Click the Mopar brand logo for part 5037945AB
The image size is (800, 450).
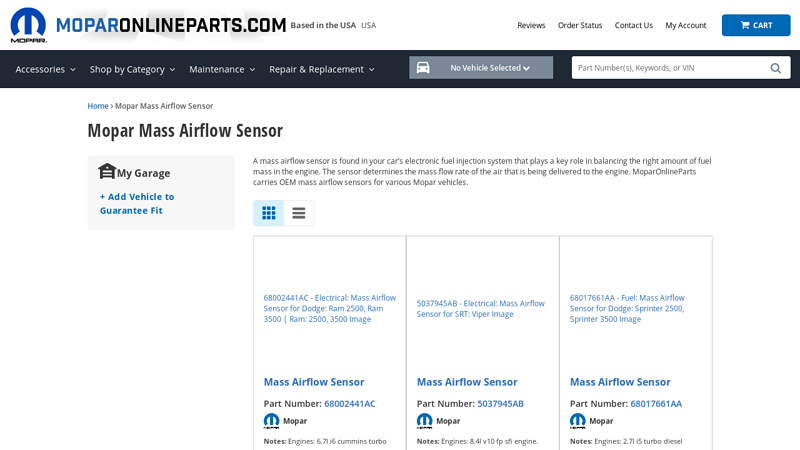click(x=425, y=421)
